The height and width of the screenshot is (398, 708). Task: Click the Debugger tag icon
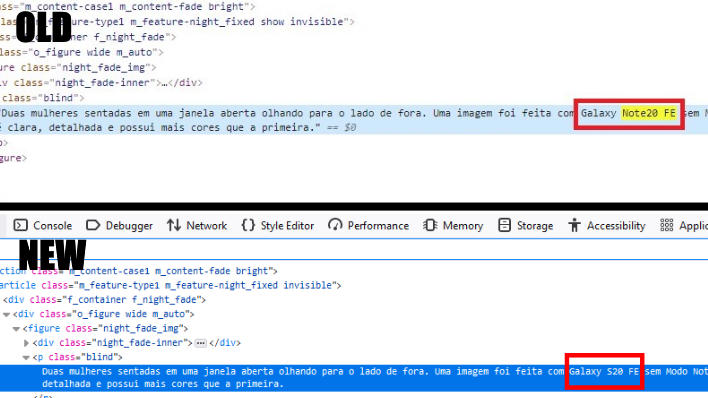[93, 225]
